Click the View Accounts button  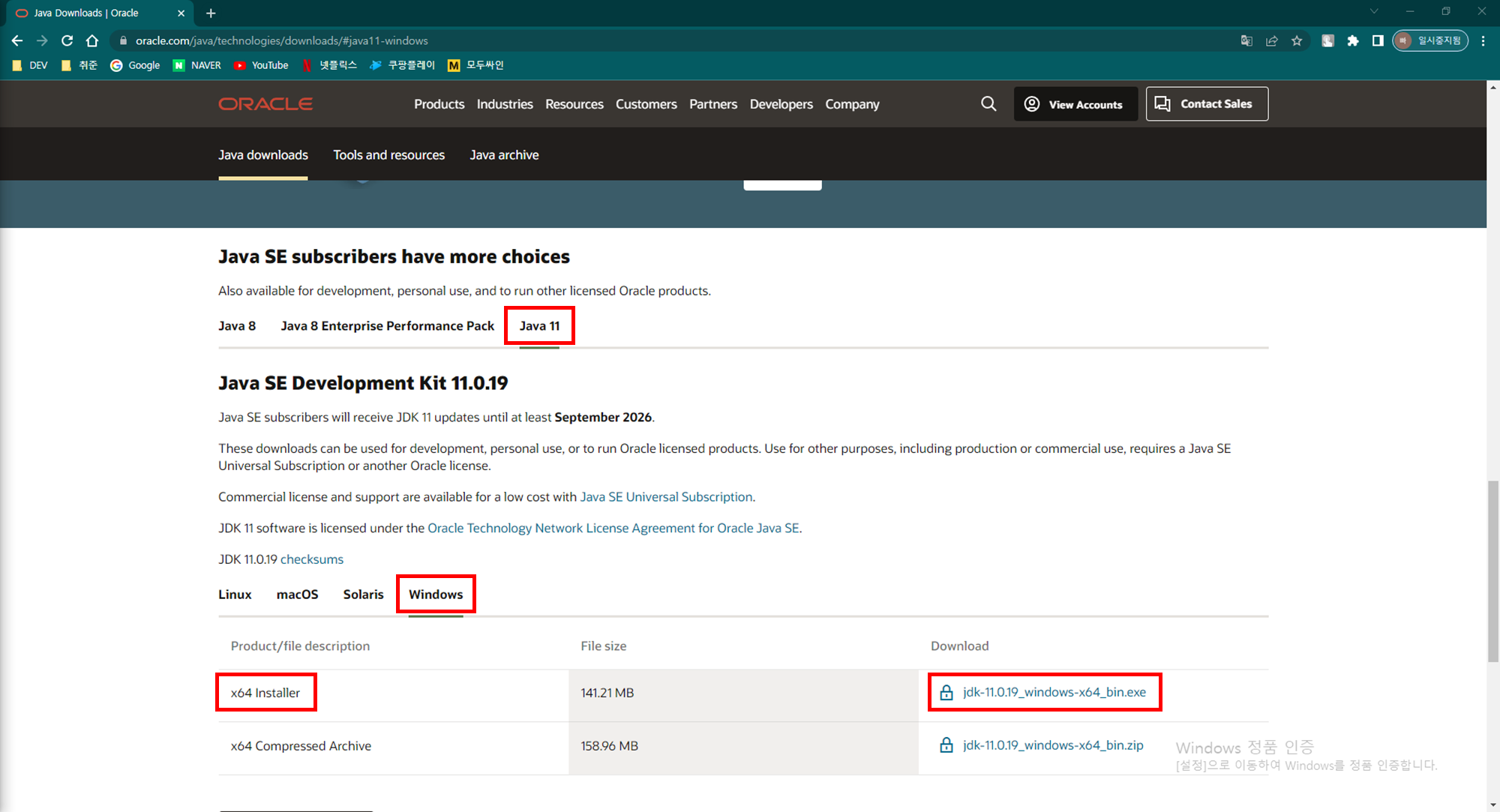click(1075, 104)
